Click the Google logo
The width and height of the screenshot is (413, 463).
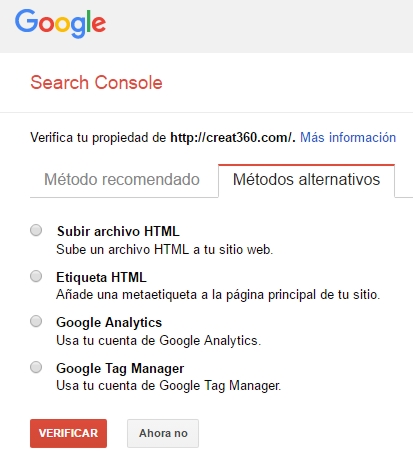click(x=60, y=23)
